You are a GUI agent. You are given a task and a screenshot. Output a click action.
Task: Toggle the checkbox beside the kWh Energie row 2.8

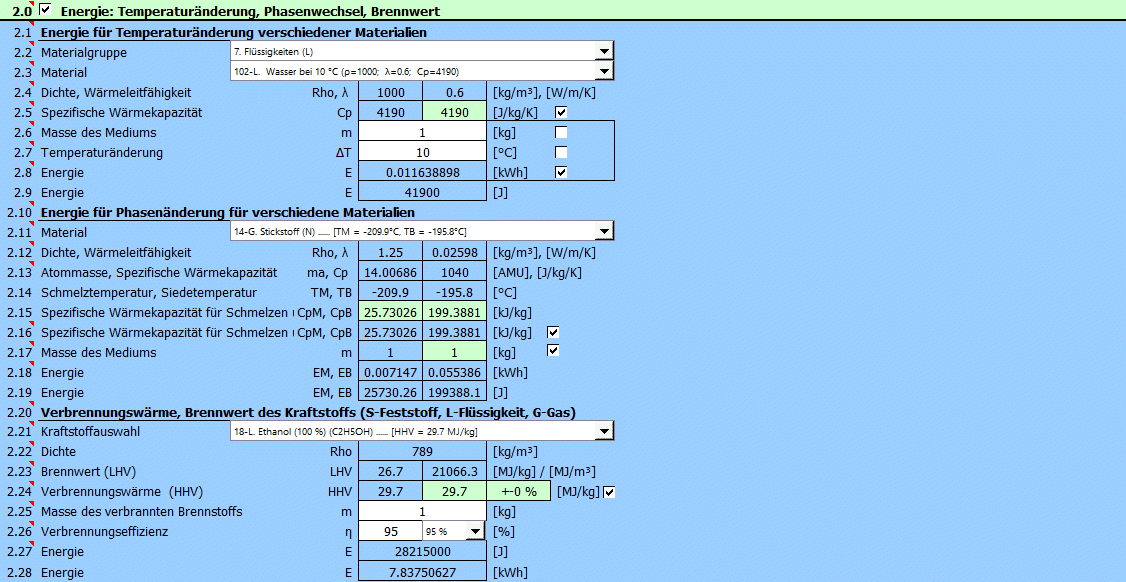[561, 172]
